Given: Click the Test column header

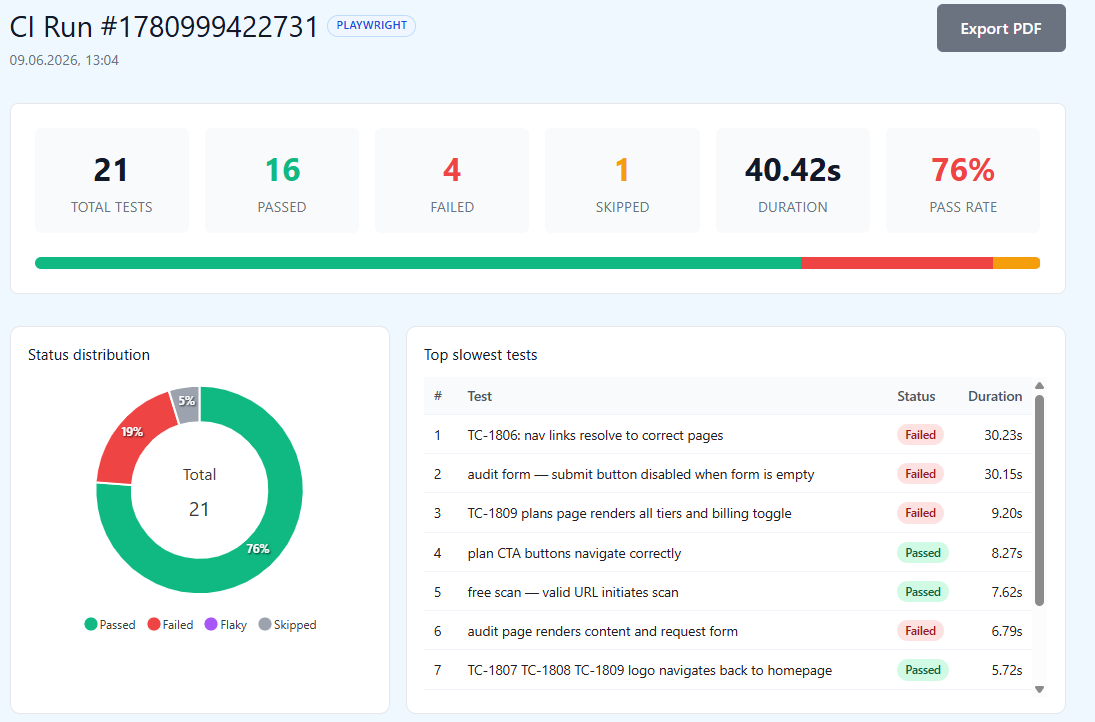Looking at the screenshot, I should tap(480, 396).
